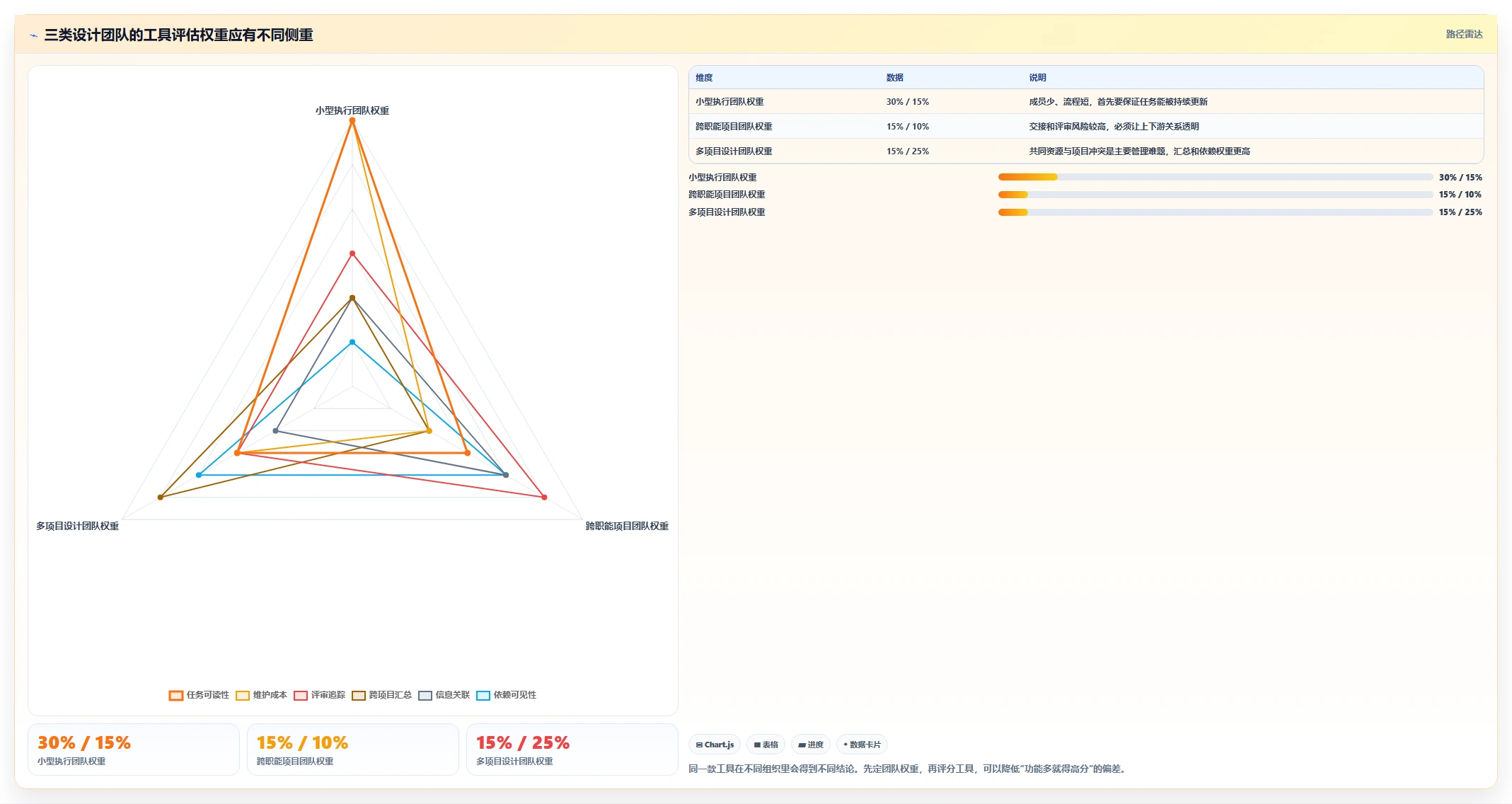The height and width of the screenshot is (804, 1512).
Task: Click the 维度 table column header
Action: (x=704, y=78)
